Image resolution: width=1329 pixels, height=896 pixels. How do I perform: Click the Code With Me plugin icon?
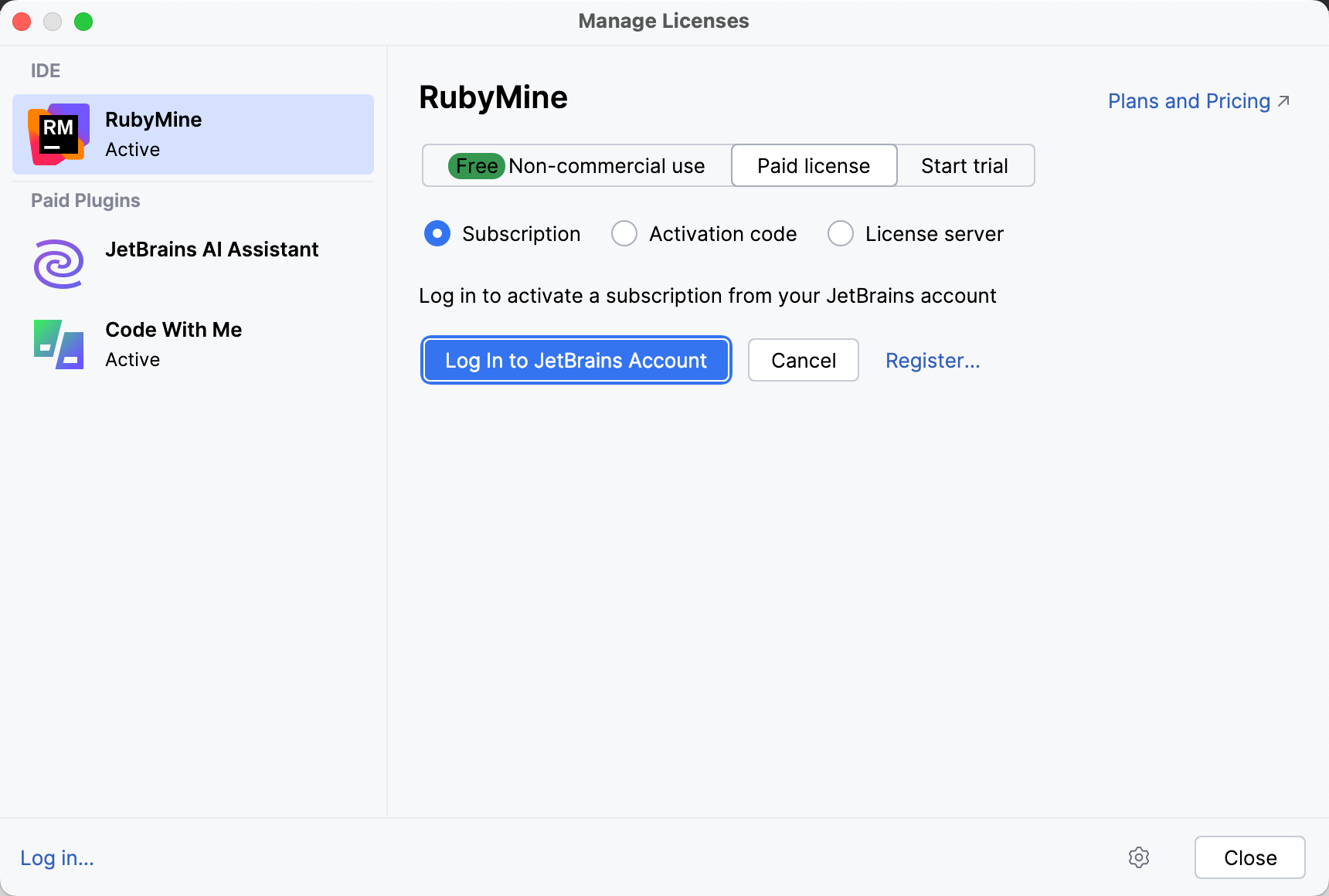[58, 343]
